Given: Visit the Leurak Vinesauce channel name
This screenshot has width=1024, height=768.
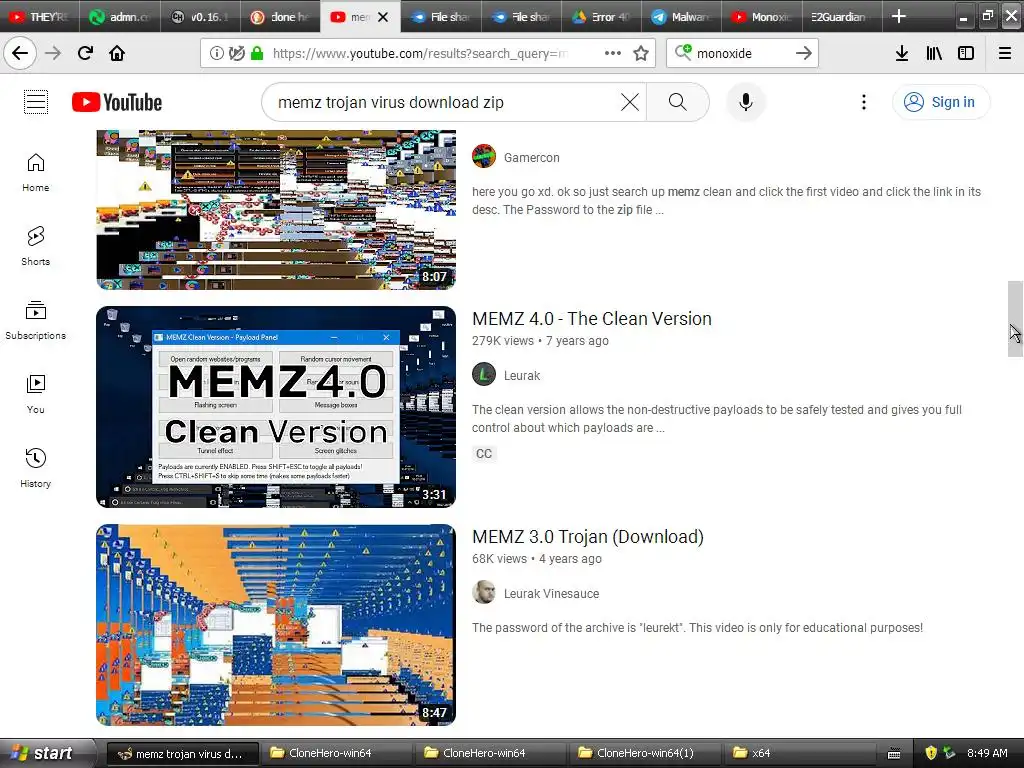Looking at the screenshot, I should (551, 594).
